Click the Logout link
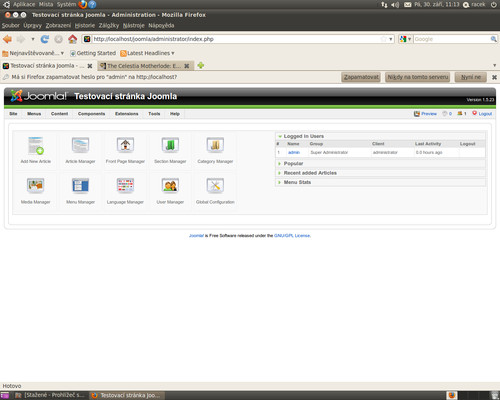The height and width of the screenshot is (400, 500). [x=485, y=114]
